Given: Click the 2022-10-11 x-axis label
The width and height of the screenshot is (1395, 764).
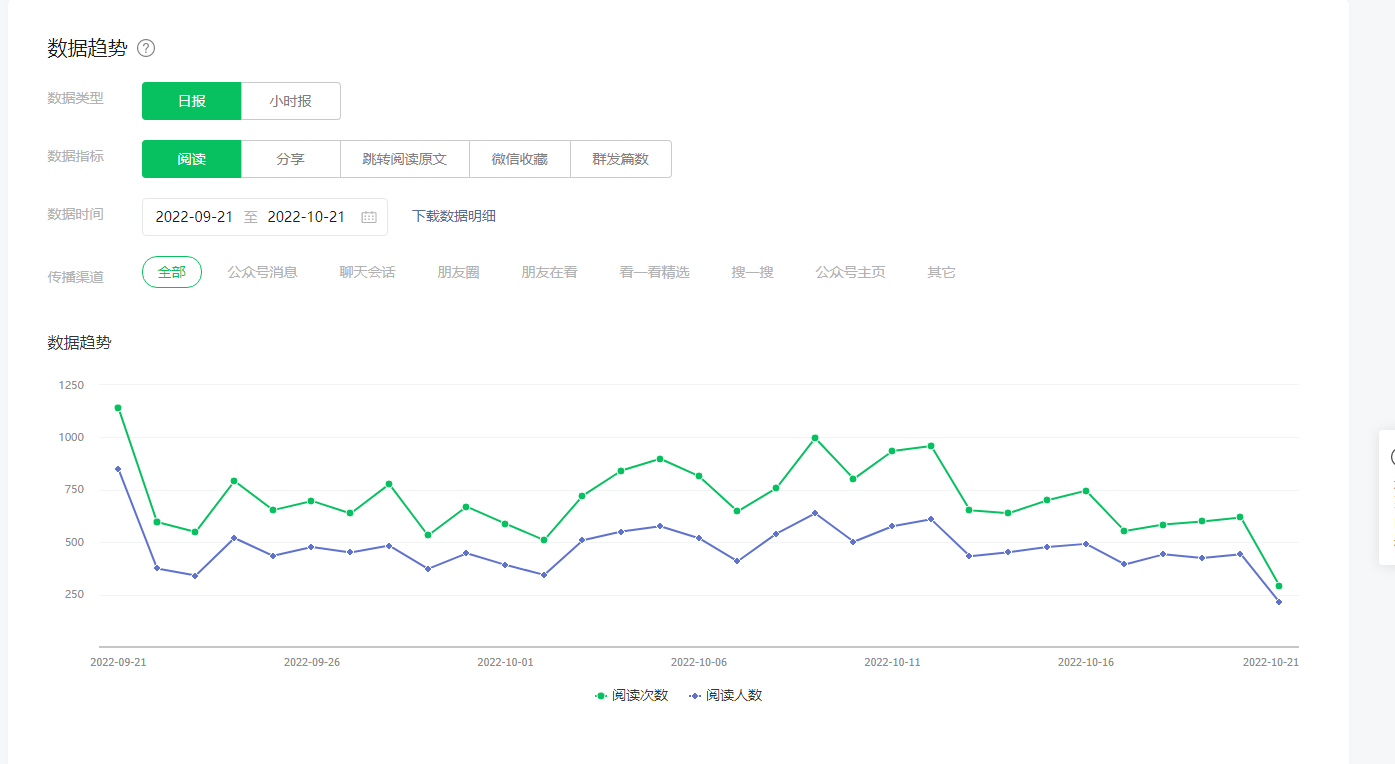Looking at the screenshot, I should [x=892, y=662].
